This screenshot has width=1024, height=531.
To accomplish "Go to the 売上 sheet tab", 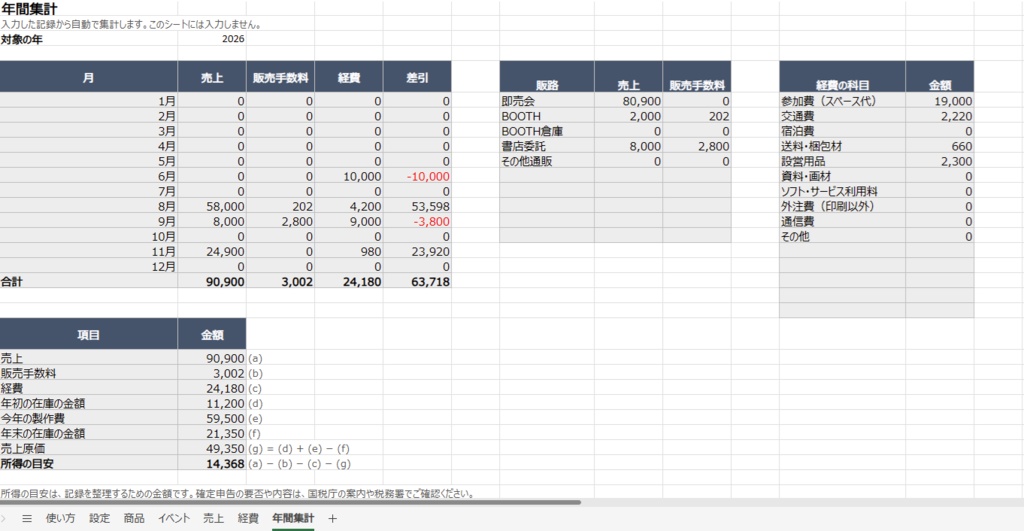I will (x=213, y=519).
